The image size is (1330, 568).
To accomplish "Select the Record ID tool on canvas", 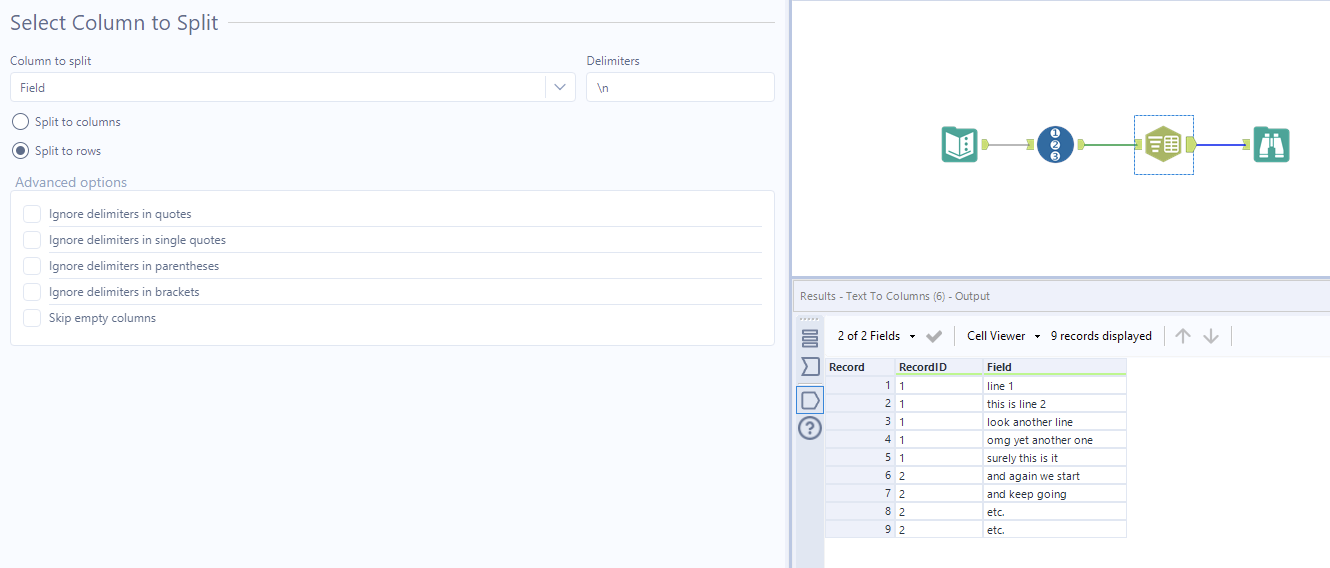I will [1055, 145].
